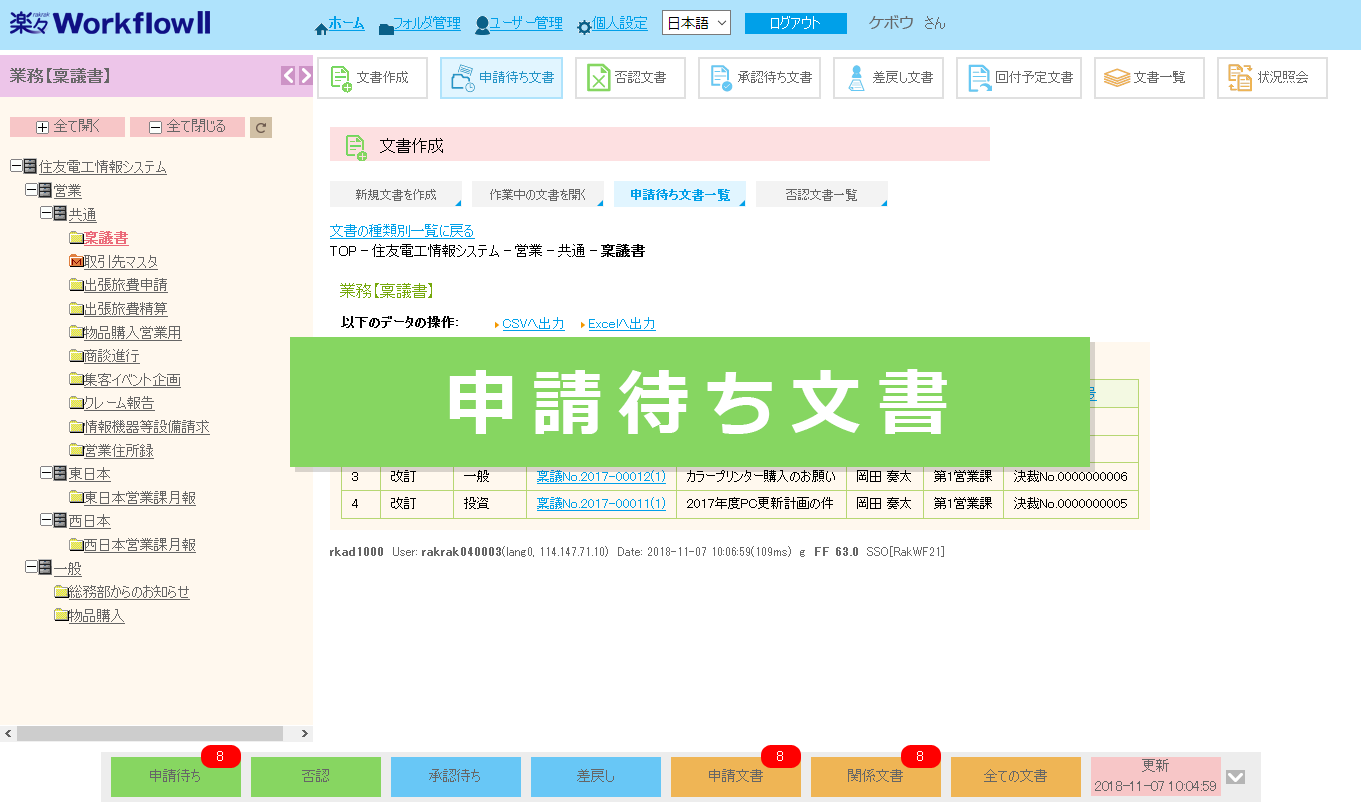The height and width of the screenshot is (802, 1361).
Task: Select 情報機器等設備請求 folder
Action: tap(146, 427)
